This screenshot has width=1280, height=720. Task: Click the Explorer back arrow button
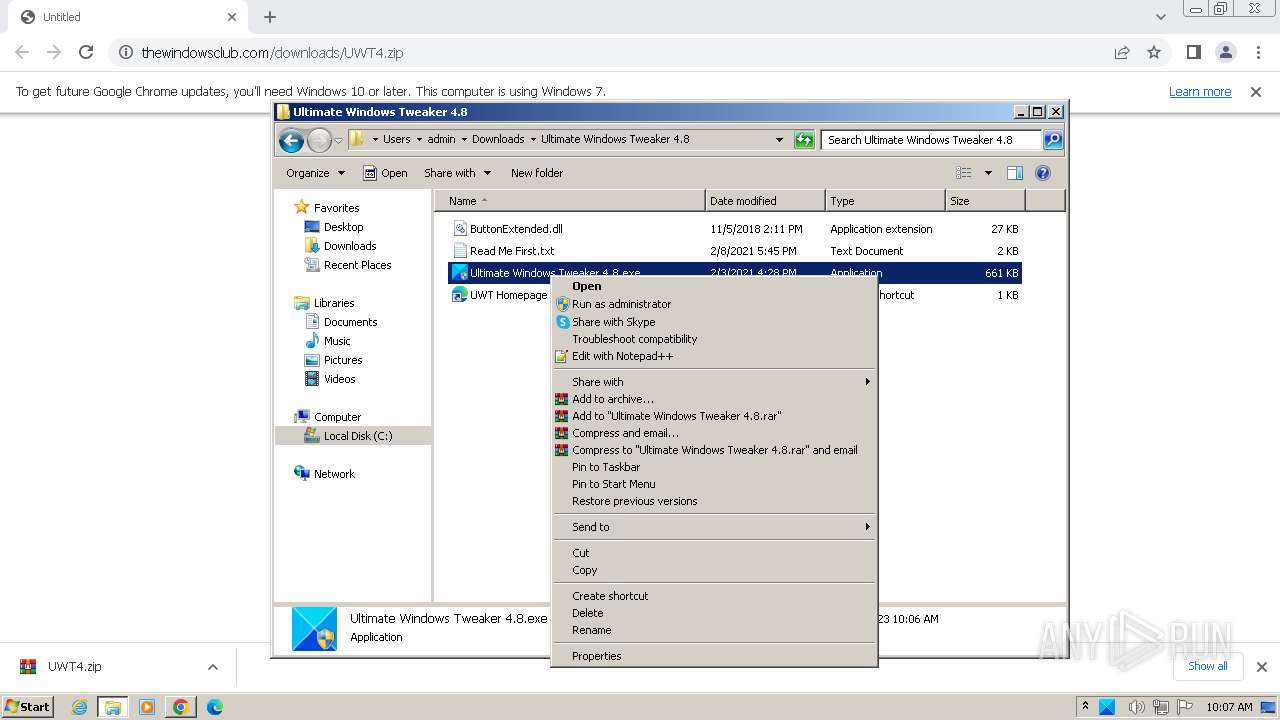coord(291,140)
